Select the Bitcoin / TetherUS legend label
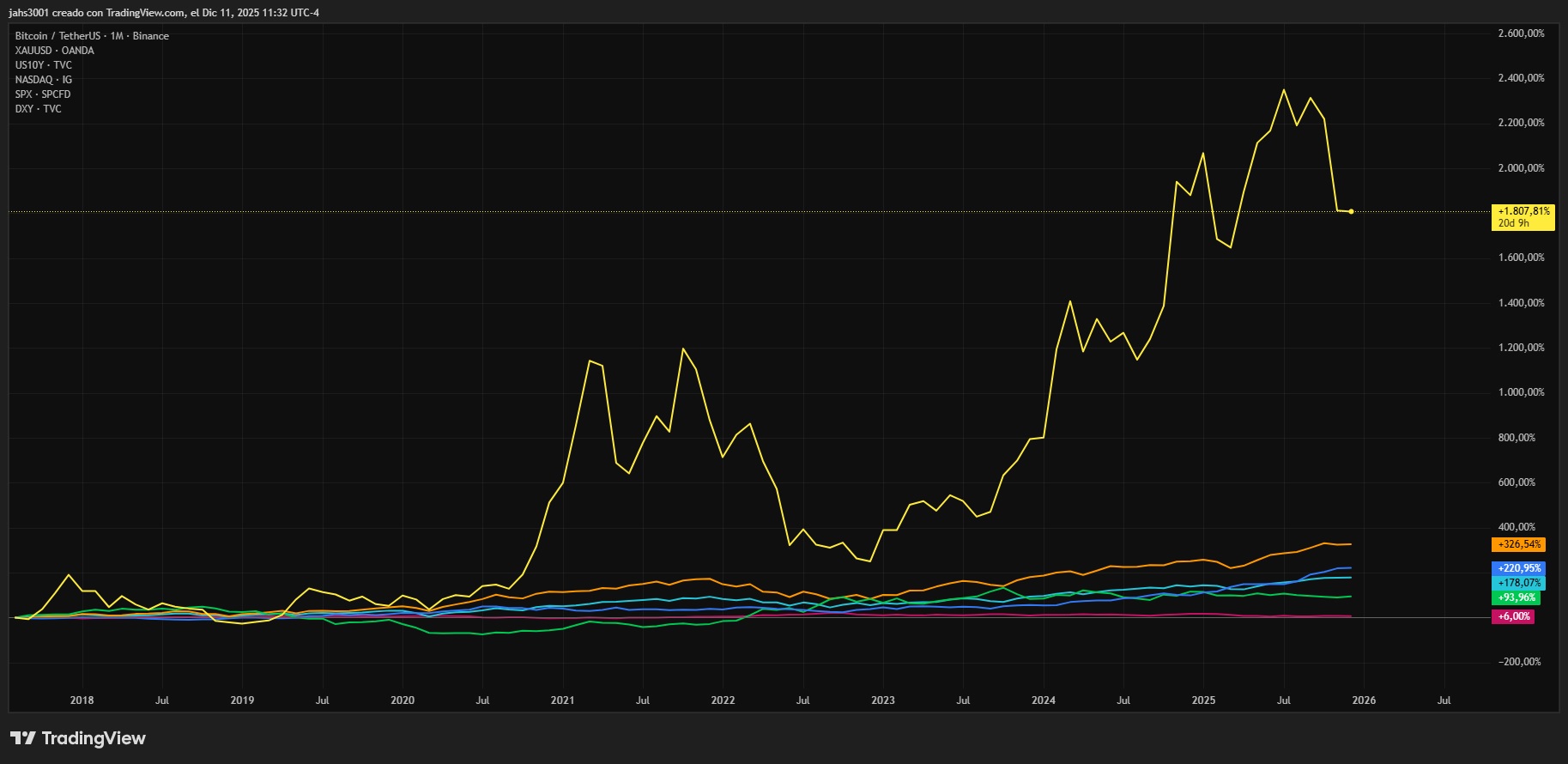The image size is (1568, 764). pos(92,36)
